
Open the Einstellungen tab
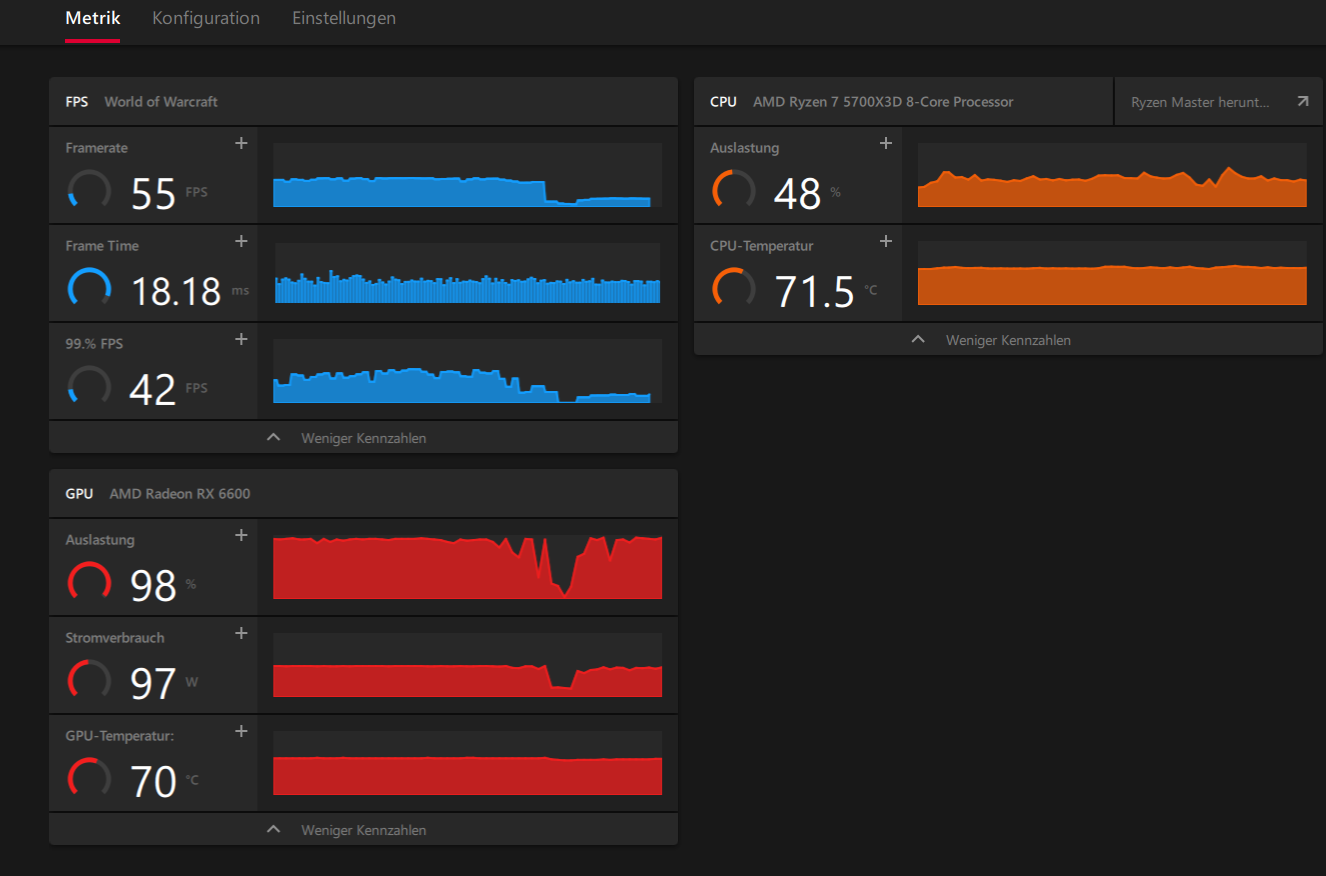(x=344, y=18)
